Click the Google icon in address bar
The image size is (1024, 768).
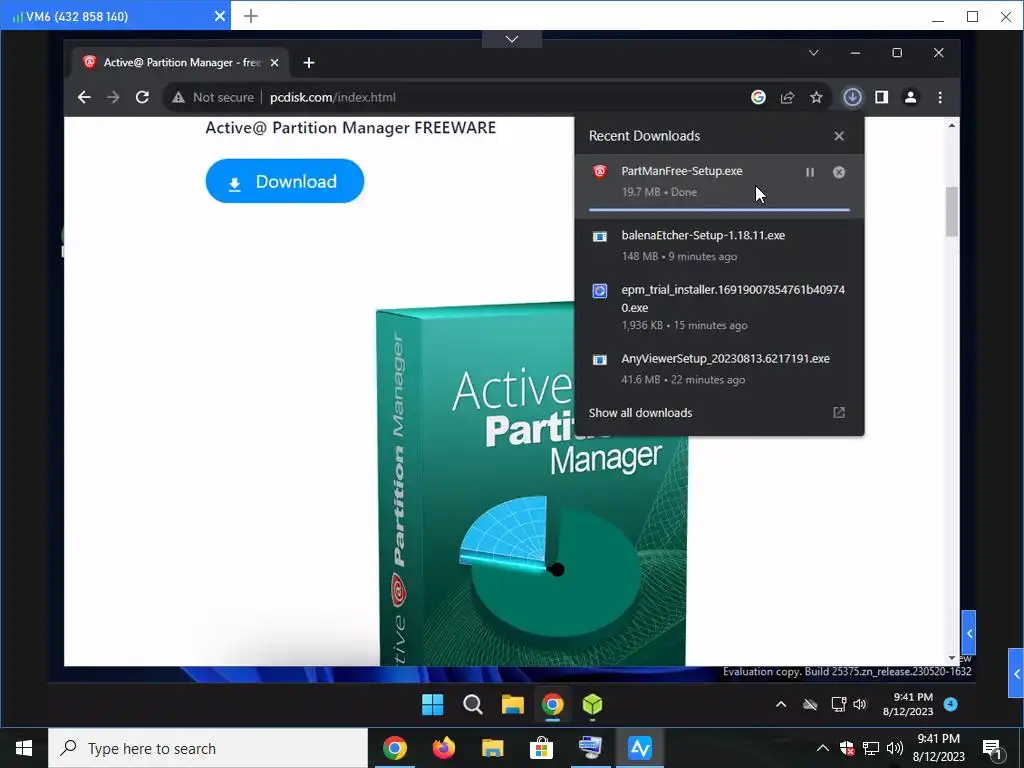click(x=758, y=97)
